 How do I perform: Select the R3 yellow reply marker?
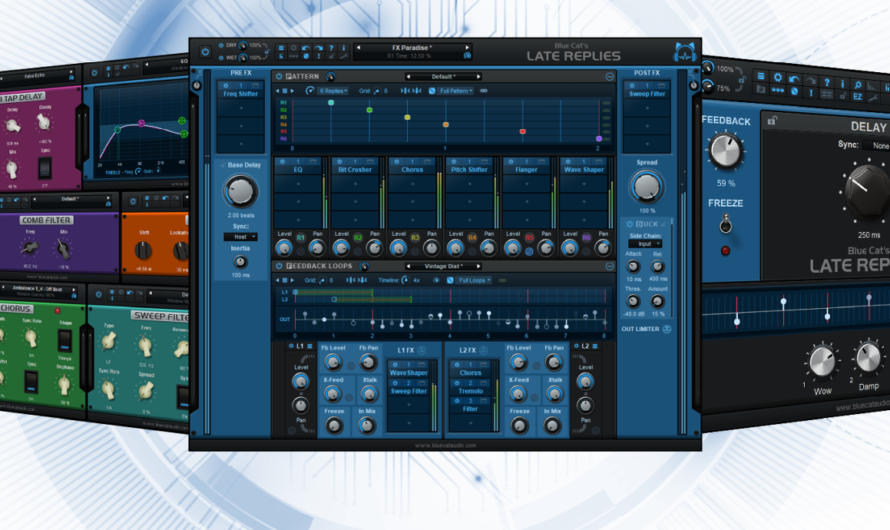coord(407,117)
